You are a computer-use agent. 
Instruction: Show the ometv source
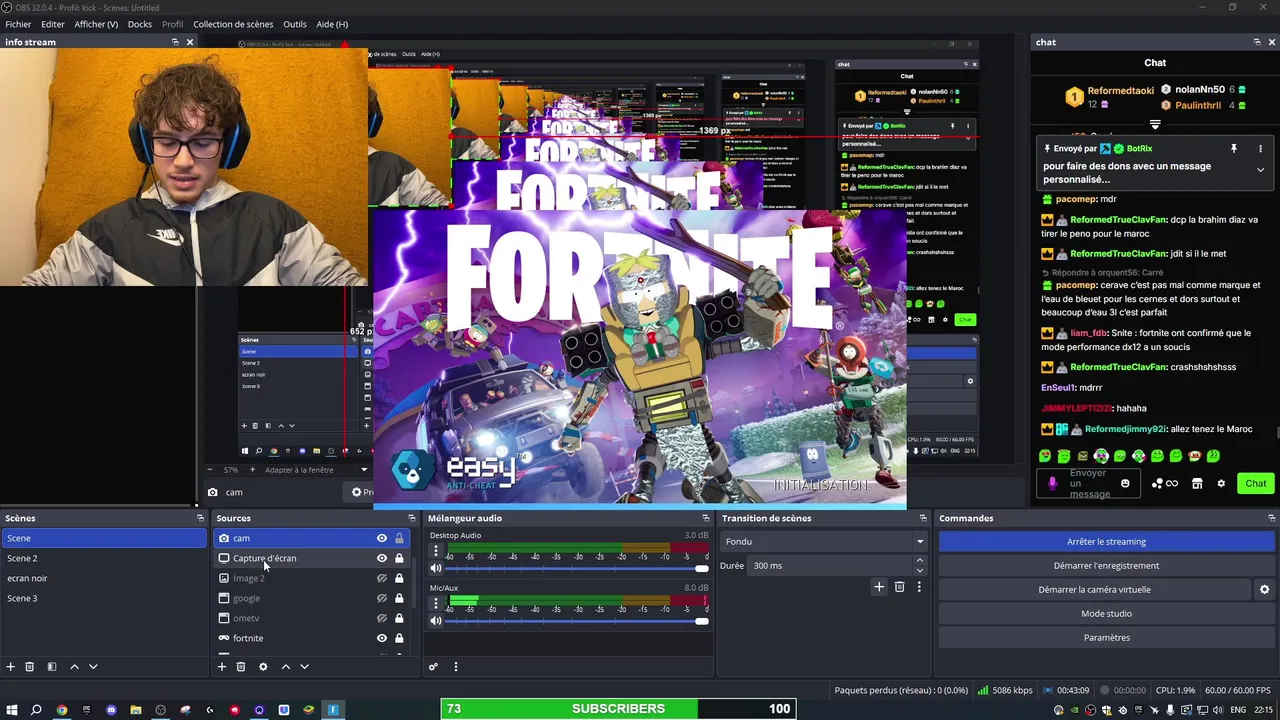pos(381,618)
